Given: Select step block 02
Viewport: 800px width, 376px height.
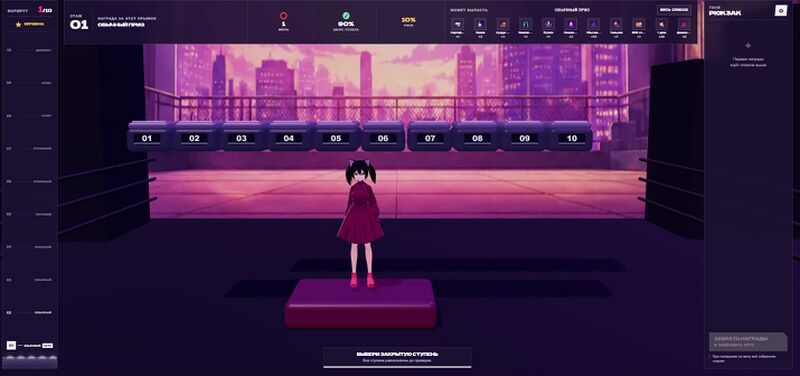Looking at the screenshot, I should click(194, 136).
